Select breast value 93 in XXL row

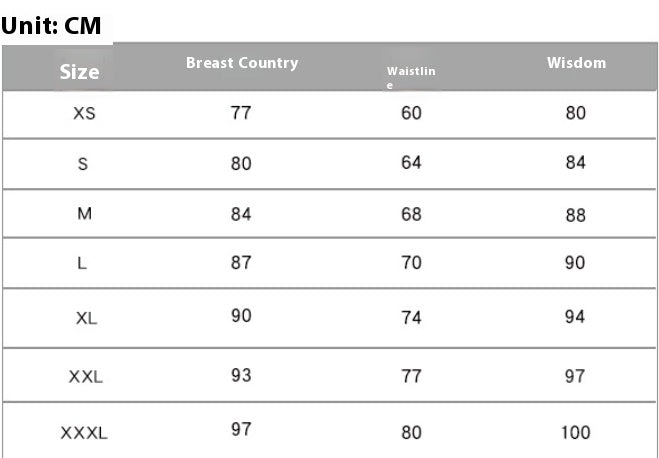(x=241, y=376)
